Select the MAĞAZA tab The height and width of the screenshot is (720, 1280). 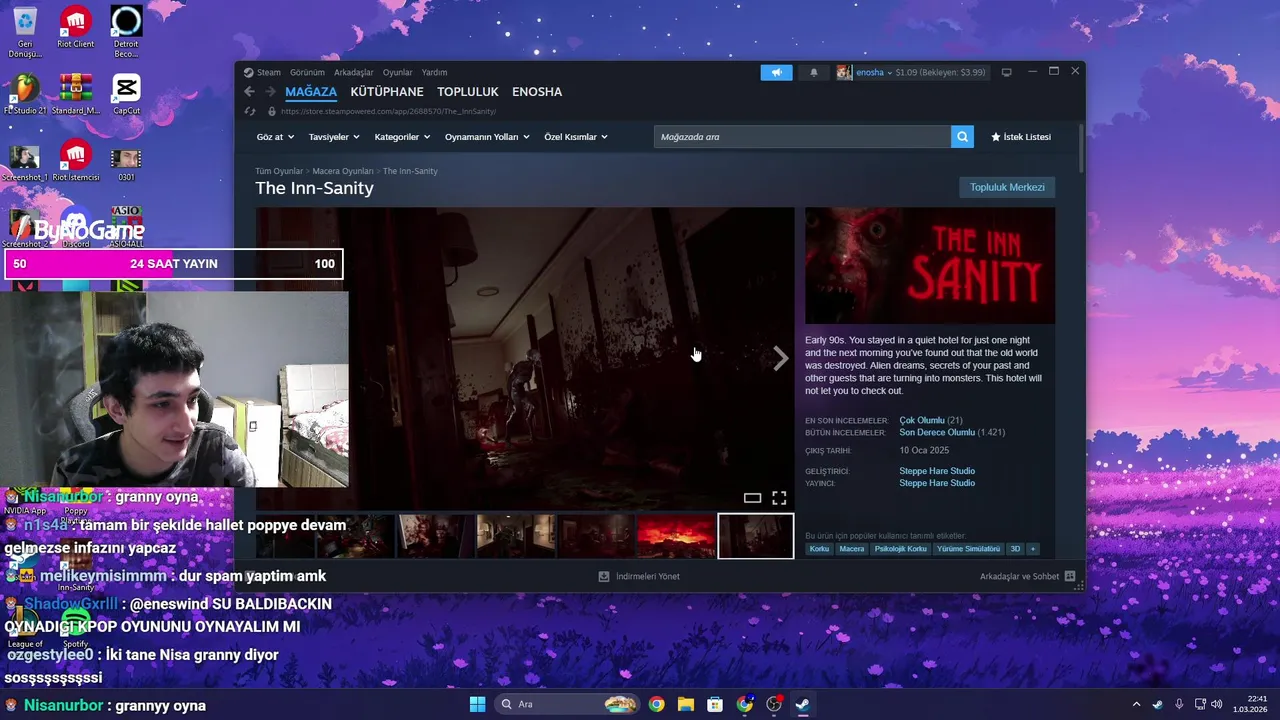(x=311, y=91)
